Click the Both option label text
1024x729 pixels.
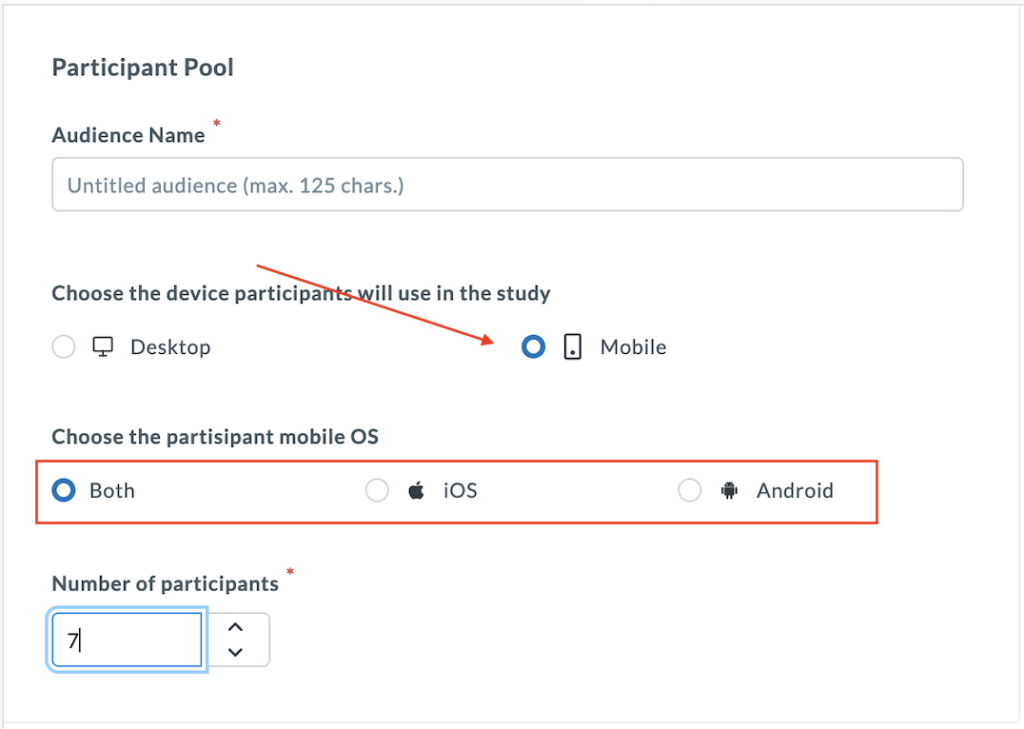pyautogui.click(x=112, y=491)
